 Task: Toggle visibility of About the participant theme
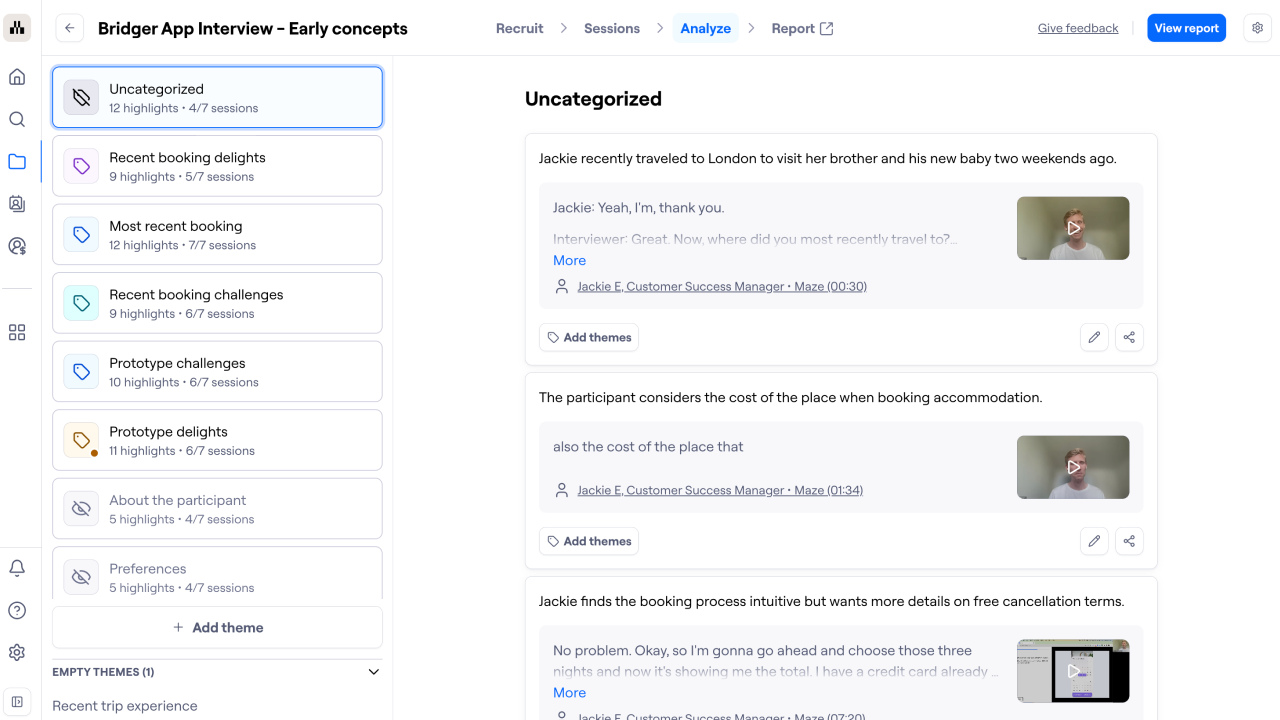pyautogui.click(x=82, y=509)
